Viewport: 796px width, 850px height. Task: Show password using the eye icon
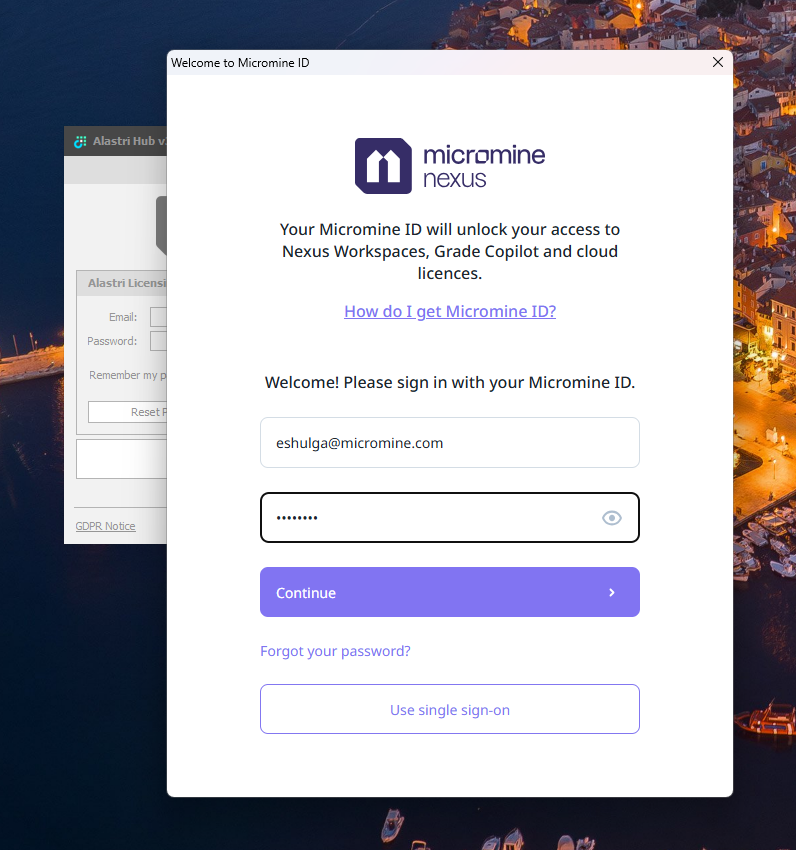pos(612,518)
